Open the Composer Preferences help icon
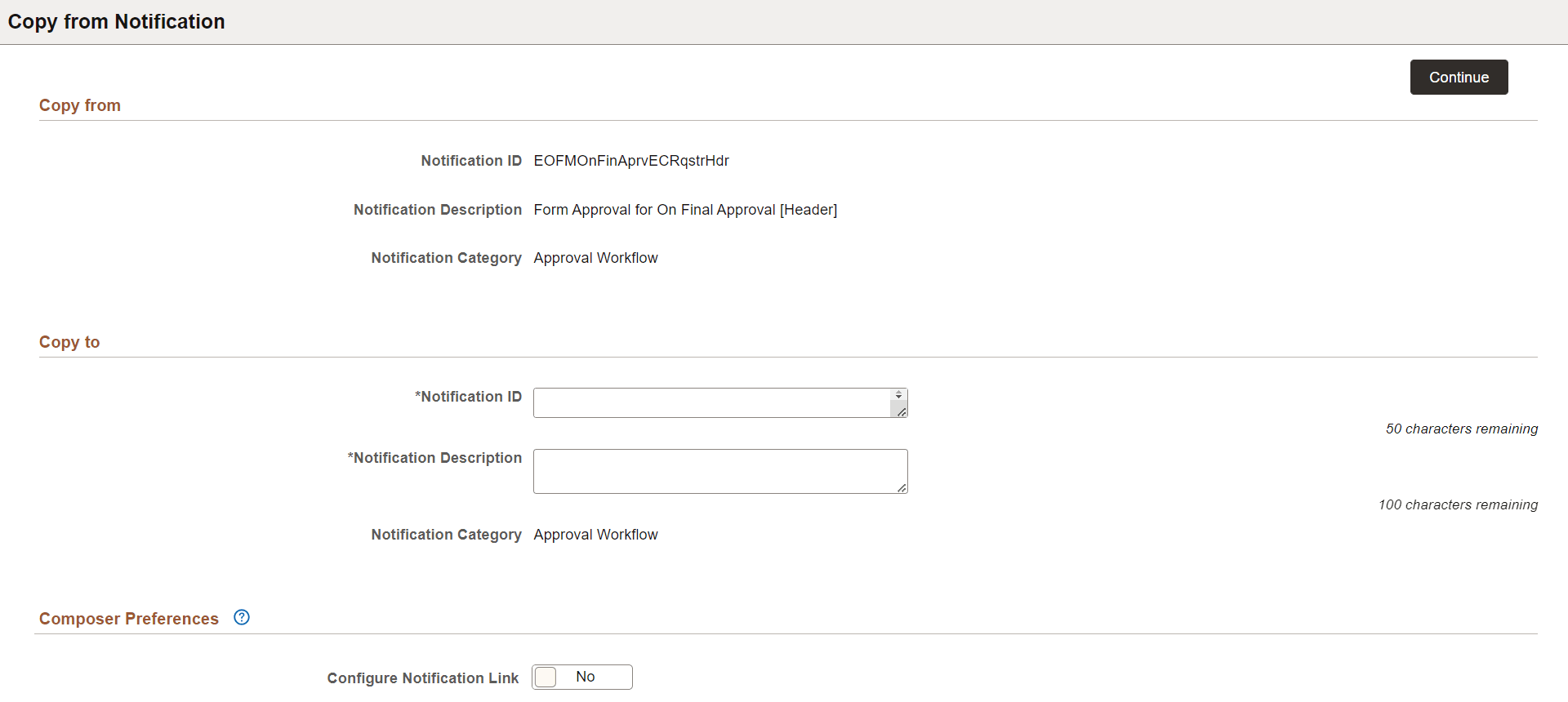The height and width of the screenshot is (702, 1568). (x=242, y=617)
